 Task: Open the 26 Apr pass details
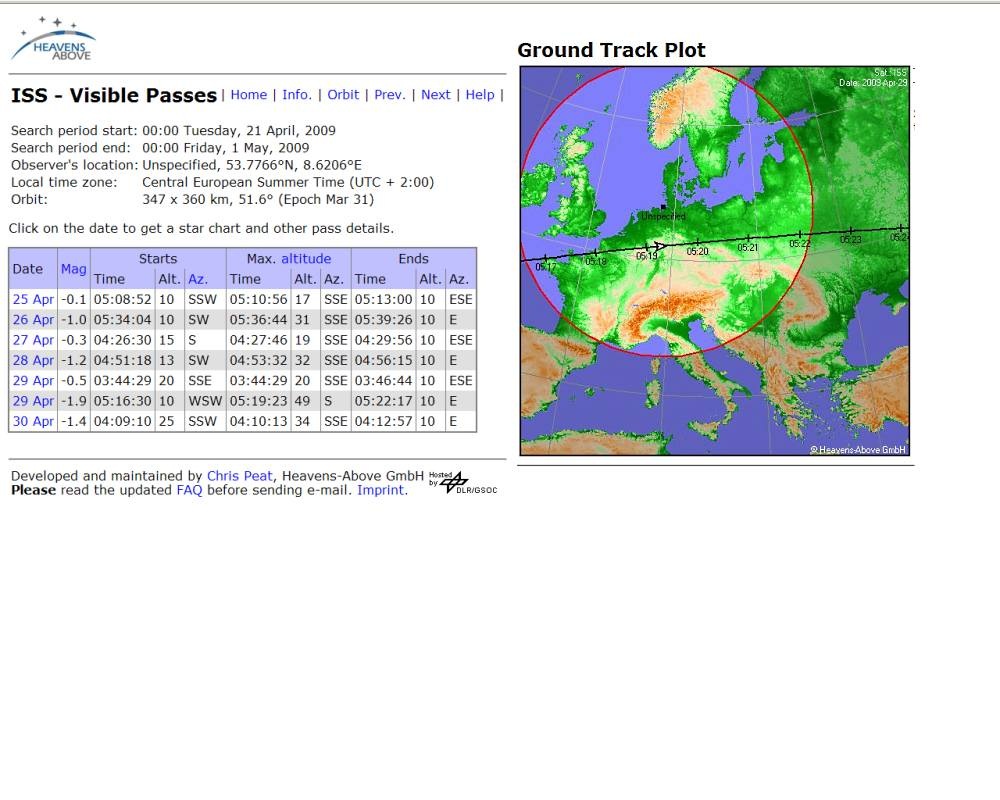33,320
